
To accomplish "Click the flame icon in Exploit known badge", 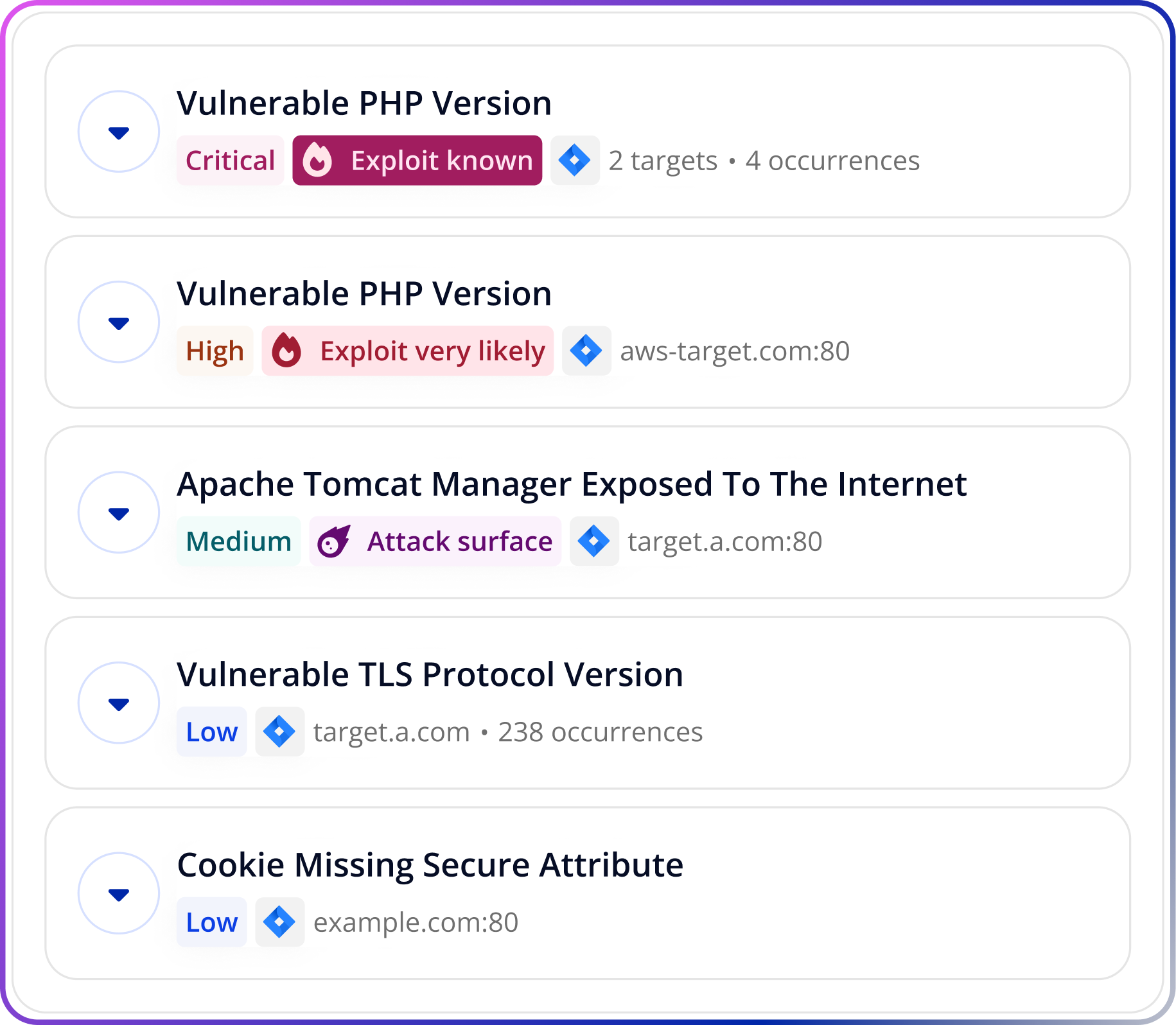I will click(317, 160).
